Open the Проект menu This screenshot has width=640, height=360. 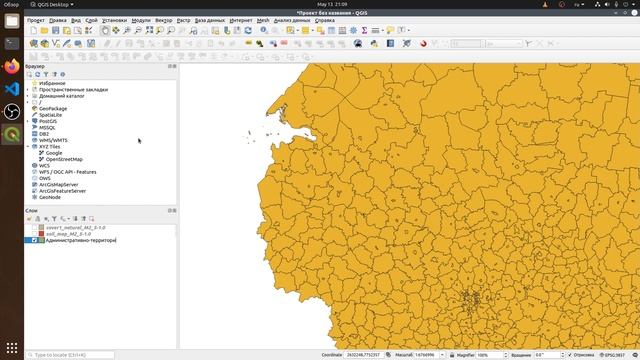(x=36, y=20)
